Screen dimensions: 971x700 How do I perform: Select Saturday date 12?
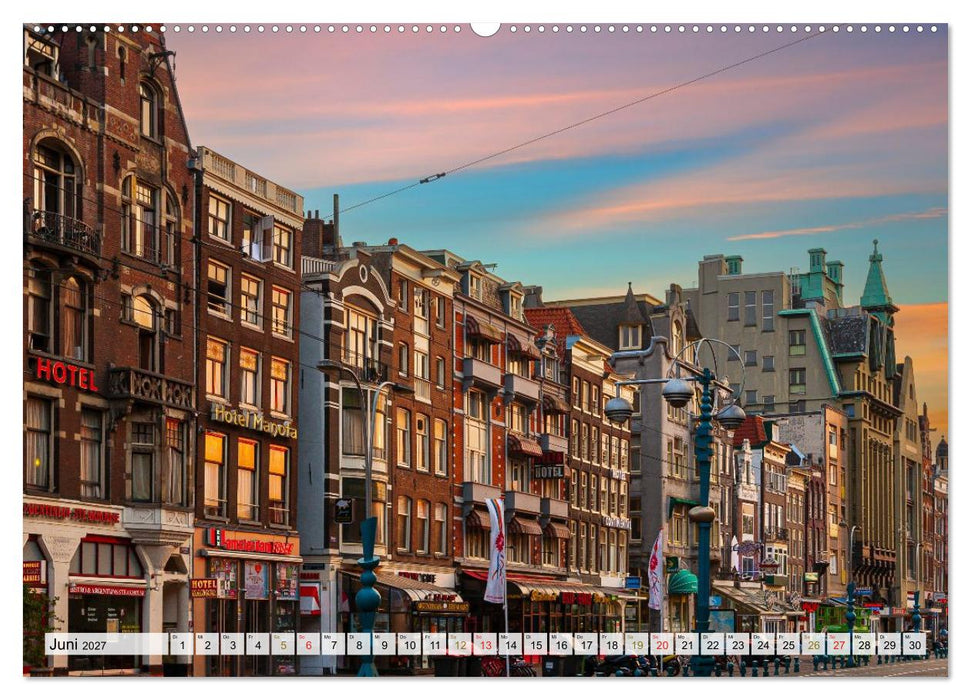click(x=460, y=644)
